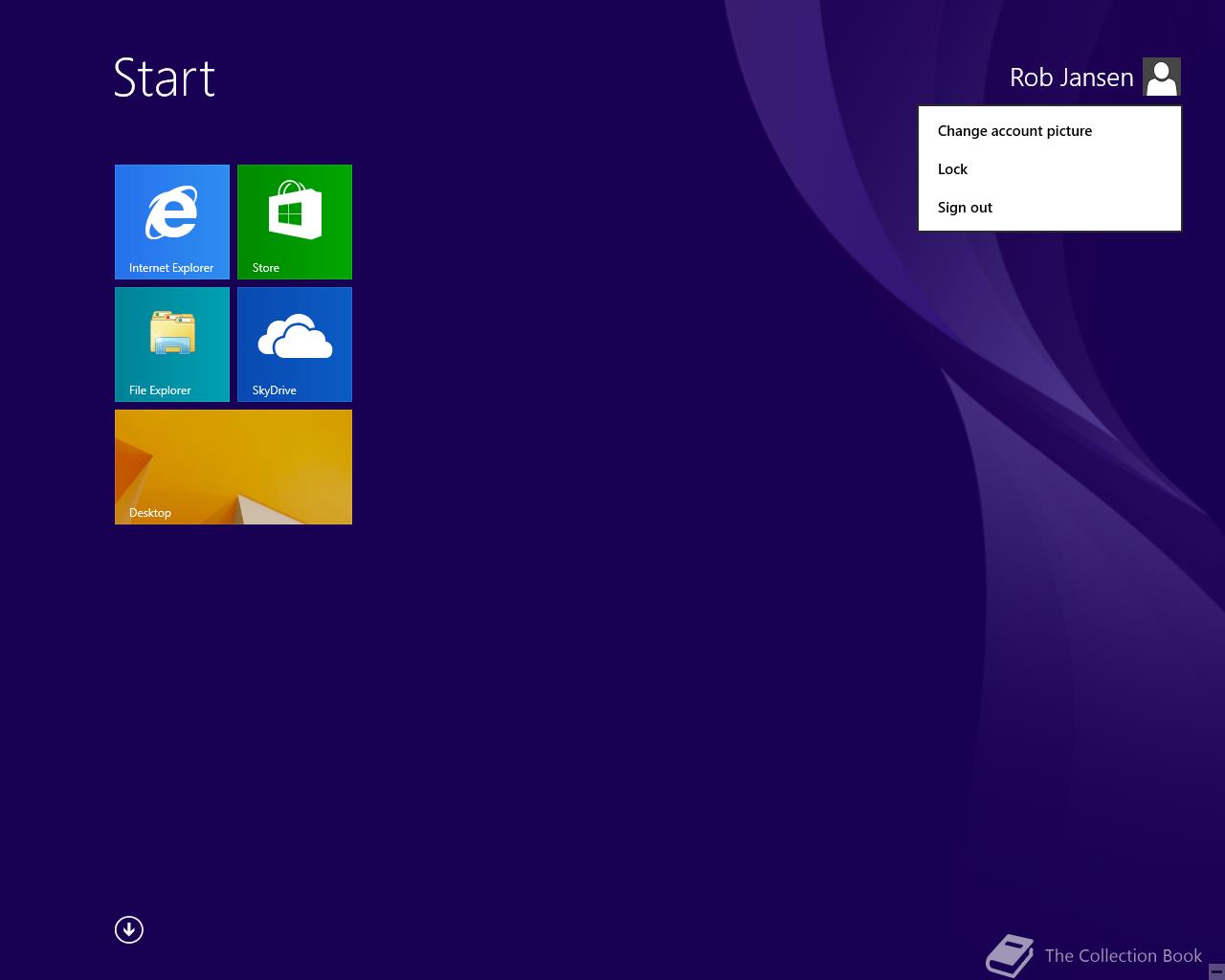Open the Internet Explorer tile
Screen dimensions: 1225x980
172,222
